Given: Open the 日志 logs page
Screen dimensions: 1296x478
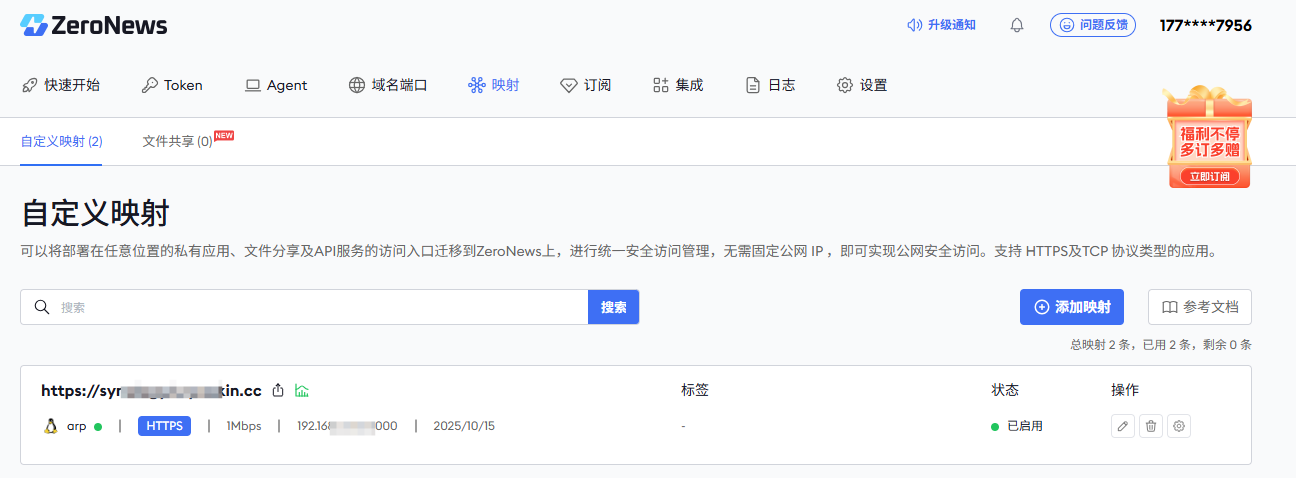Looking at the screenshot, I should coord(770,85).
